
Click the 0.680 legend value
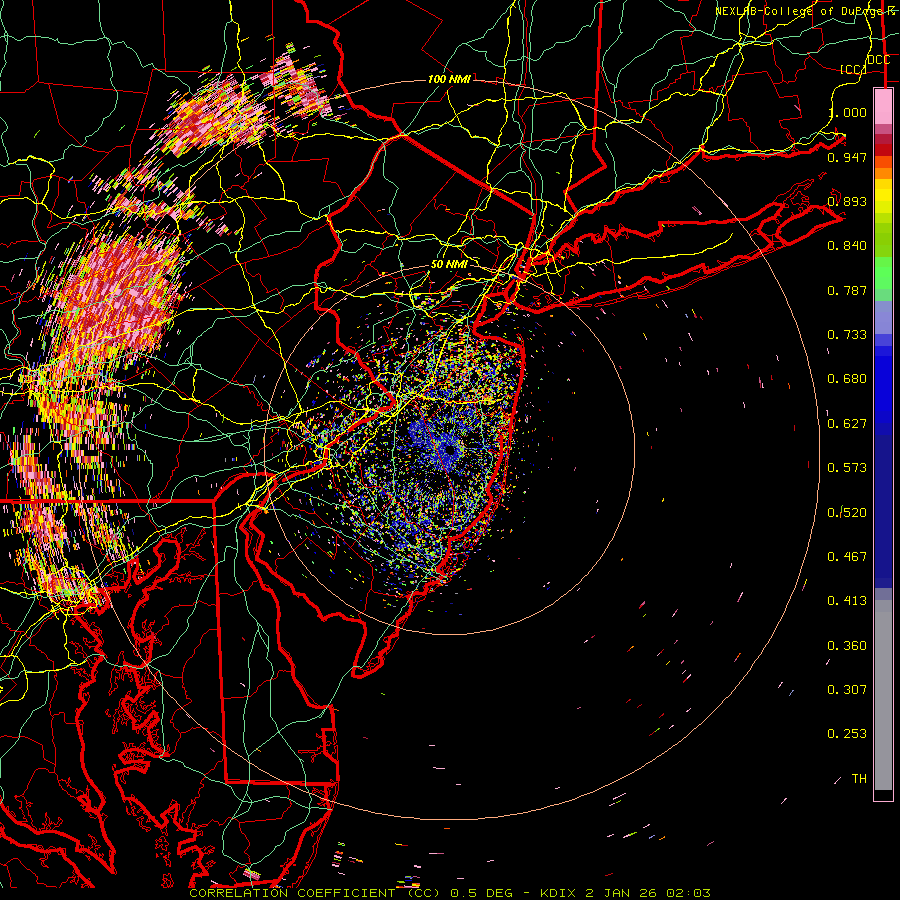point(847,379)
